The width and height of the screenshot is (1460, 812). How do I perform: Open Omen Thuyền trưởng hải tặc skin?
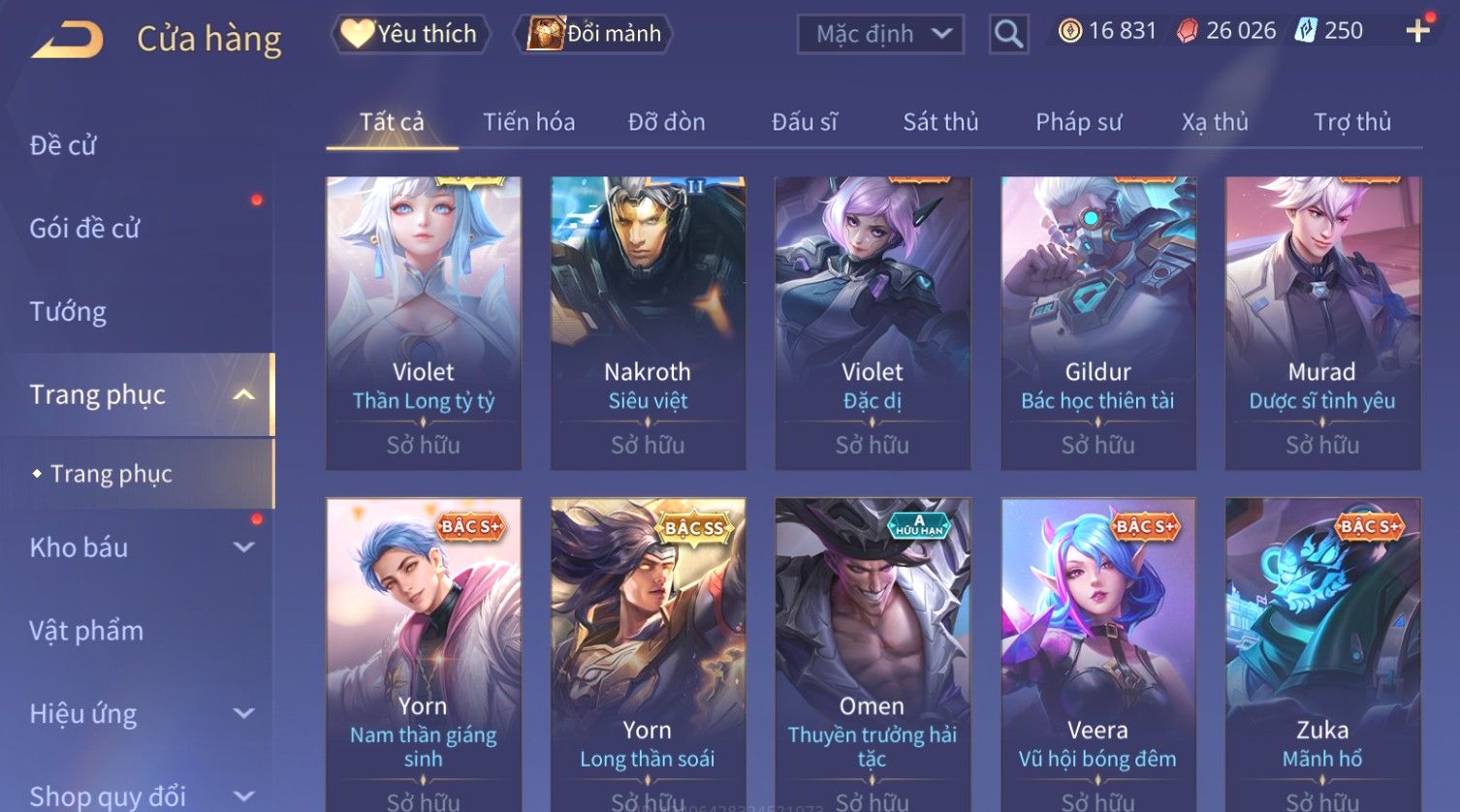(873, 655)
